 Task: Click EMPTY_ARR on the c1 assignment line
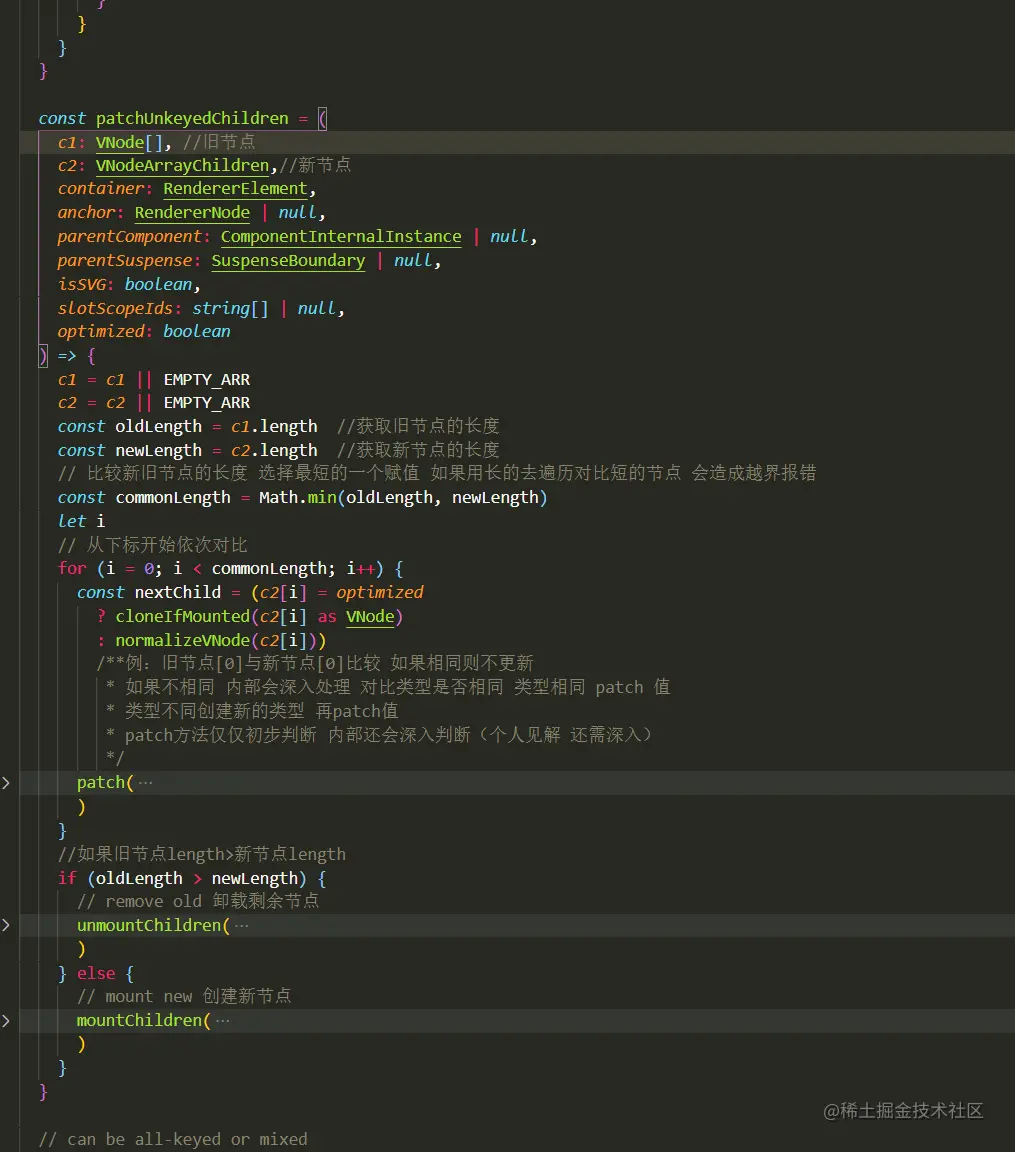tap(206, 379)
